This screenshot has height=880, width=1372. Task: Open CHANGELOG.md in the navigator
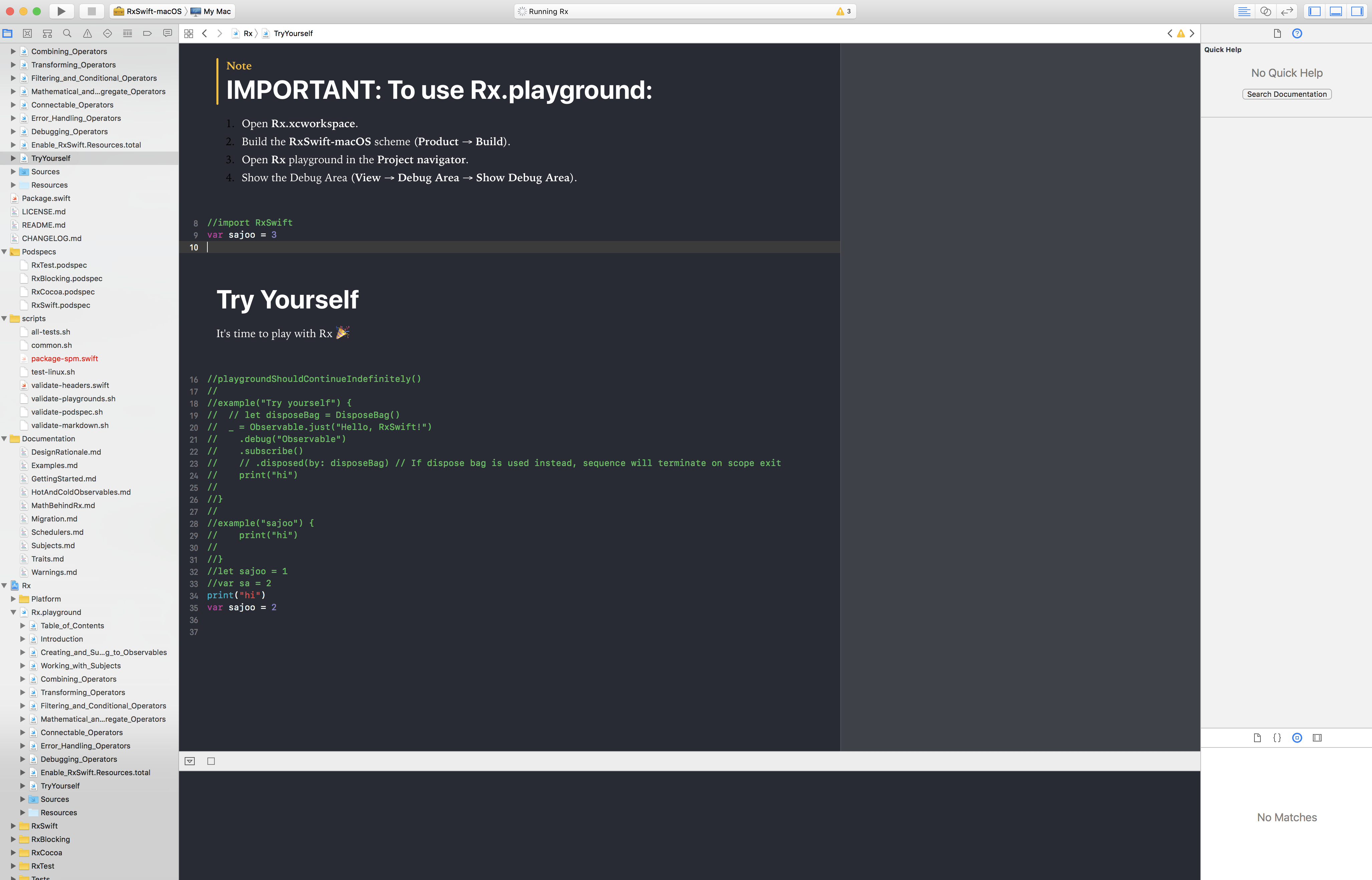(x=51, y=238)
